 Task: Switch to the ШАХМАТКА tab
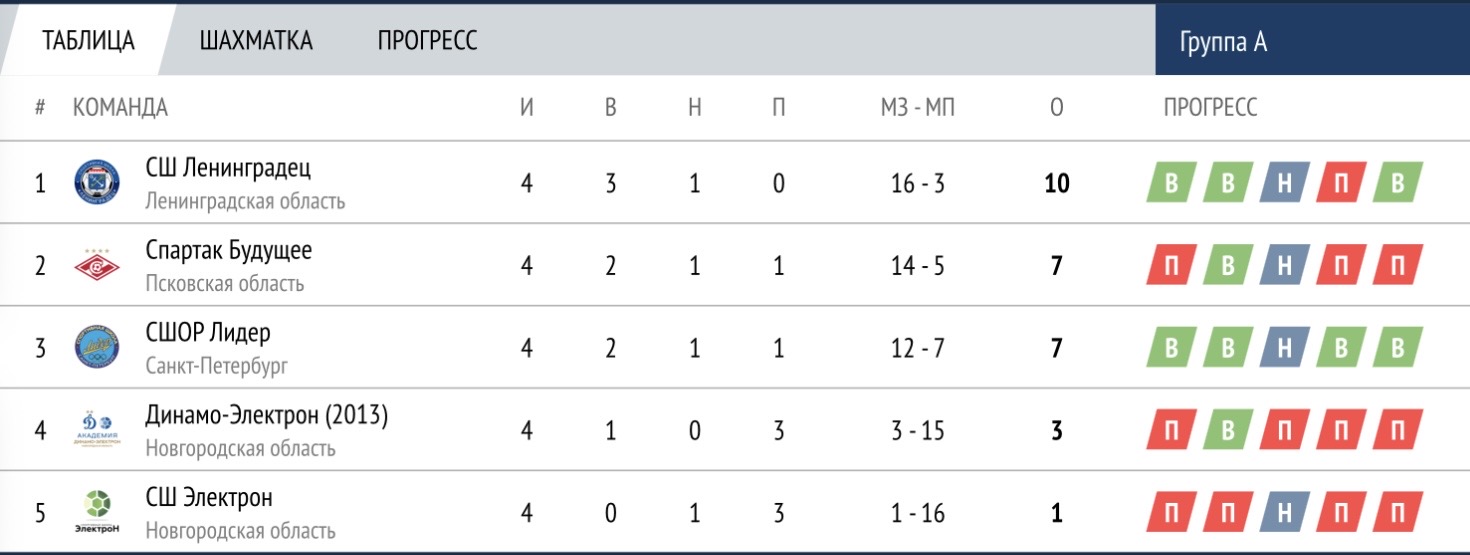(256, 41)
